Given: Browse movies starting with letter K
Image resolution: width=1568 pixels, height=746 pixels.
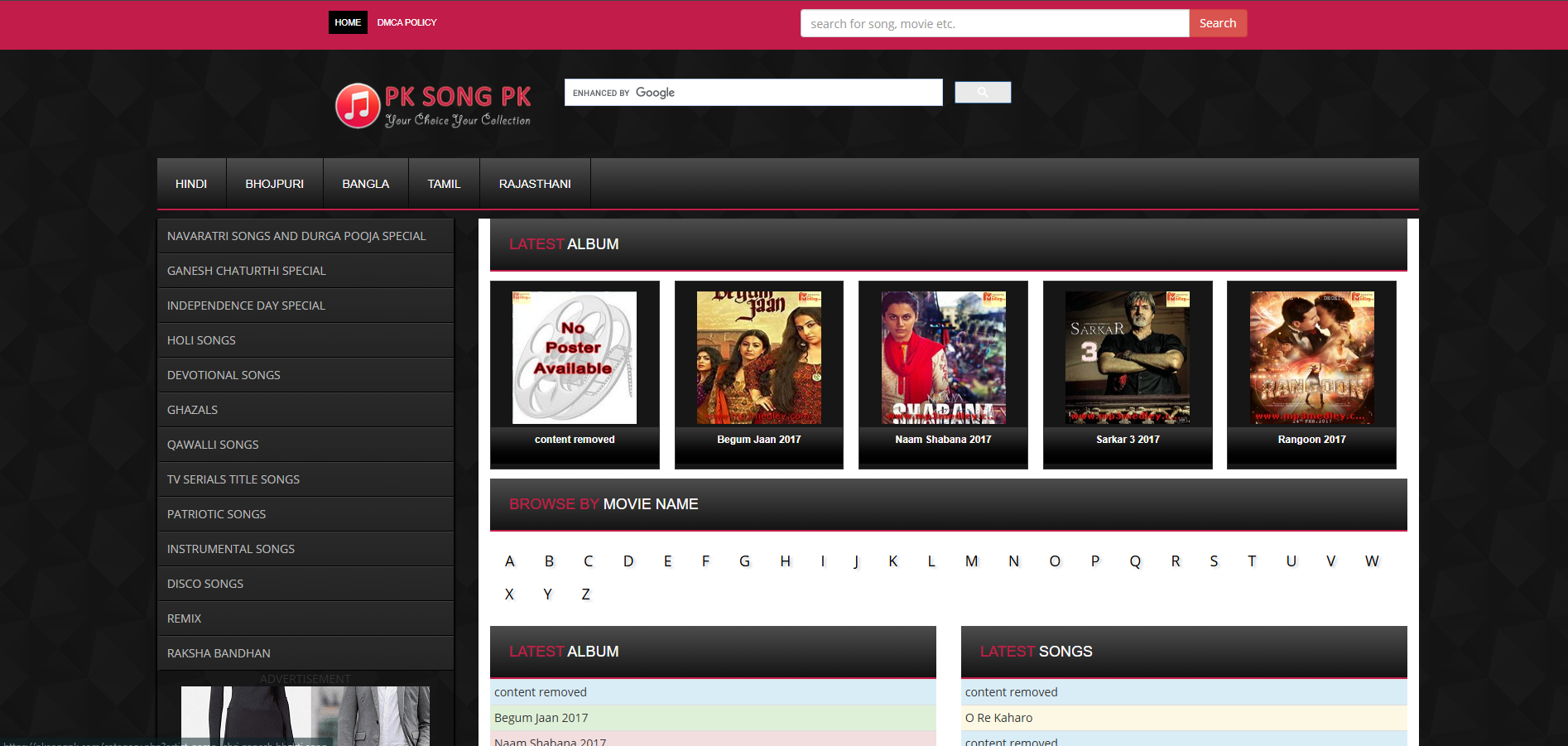Looking at the screenshot, I should click(893, 561).
